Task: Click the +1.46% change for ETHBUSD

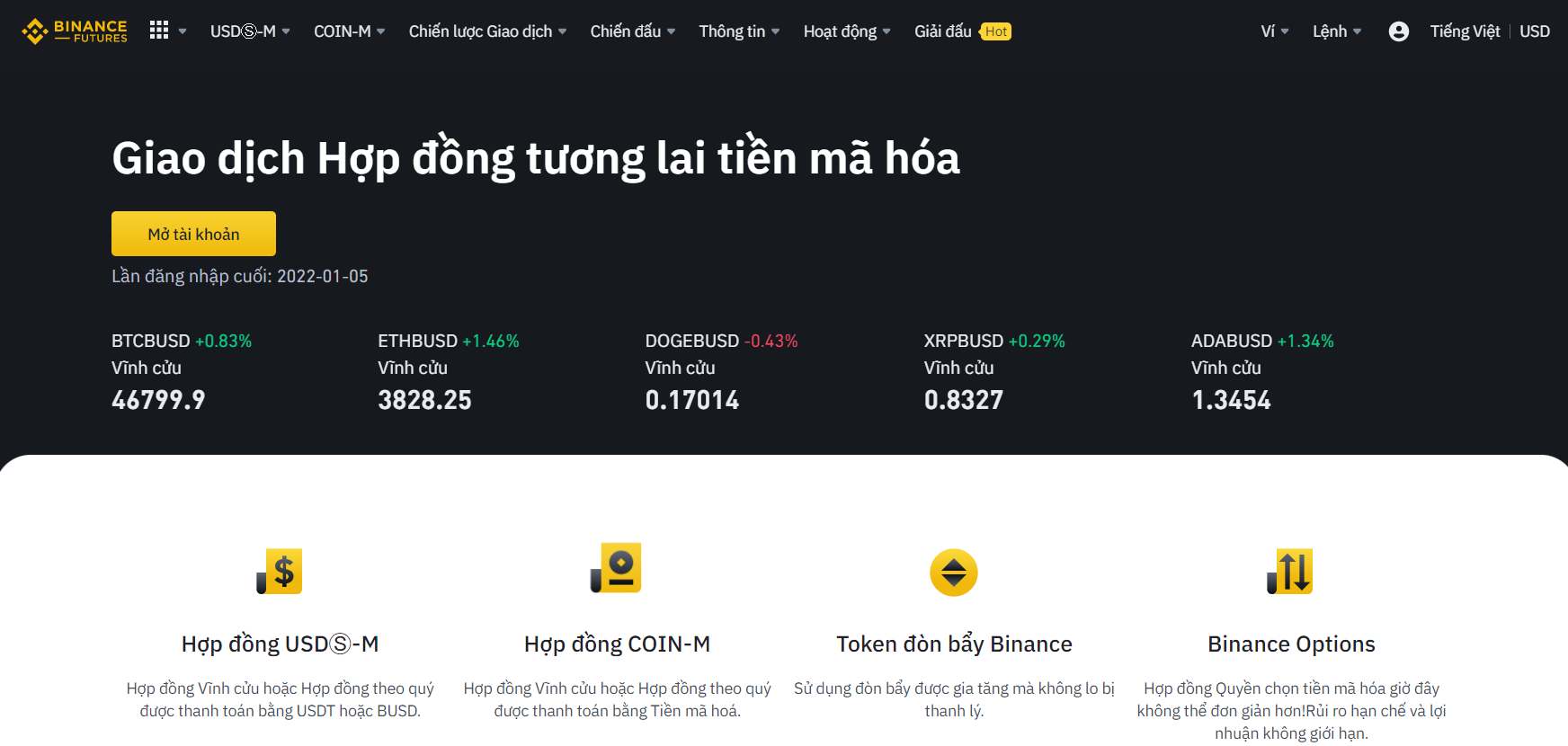Action: (x=491, y=342)
